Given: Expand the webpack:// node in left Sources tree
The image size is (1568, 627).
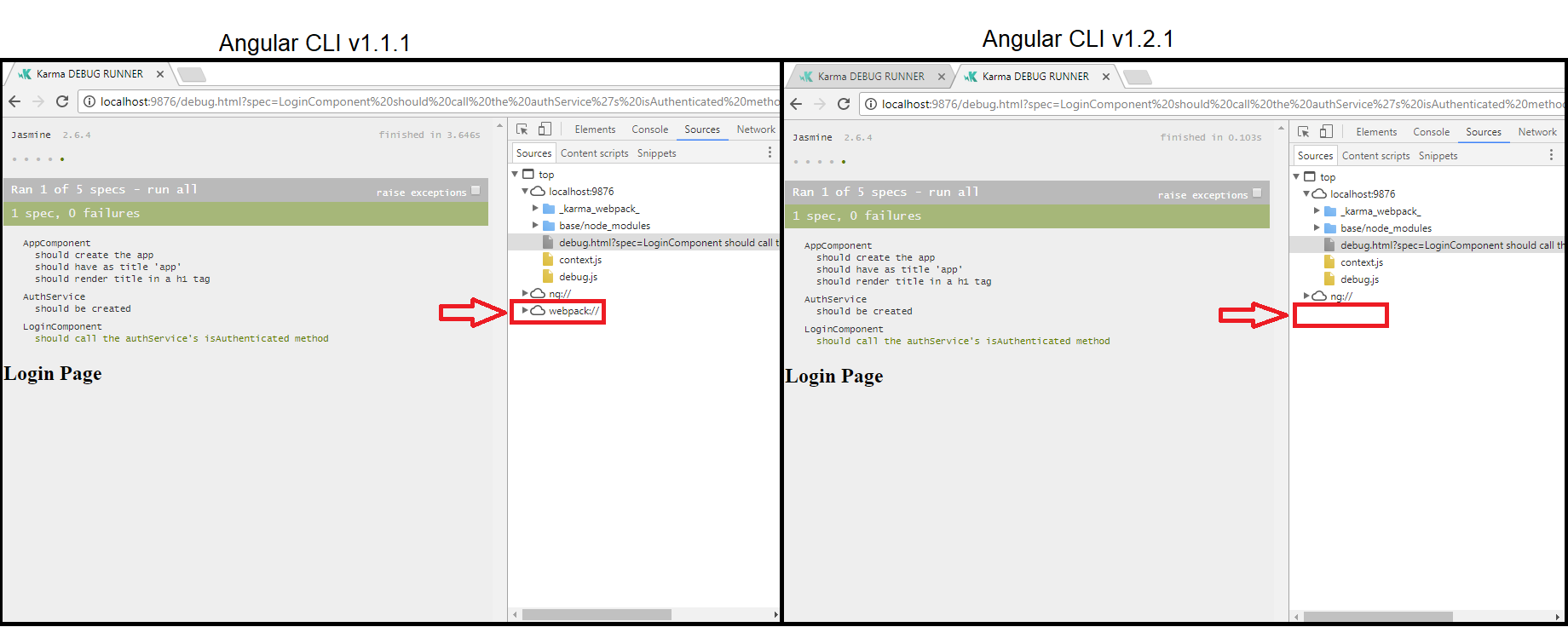Looking at the screenshot, I should coord(525,310).
